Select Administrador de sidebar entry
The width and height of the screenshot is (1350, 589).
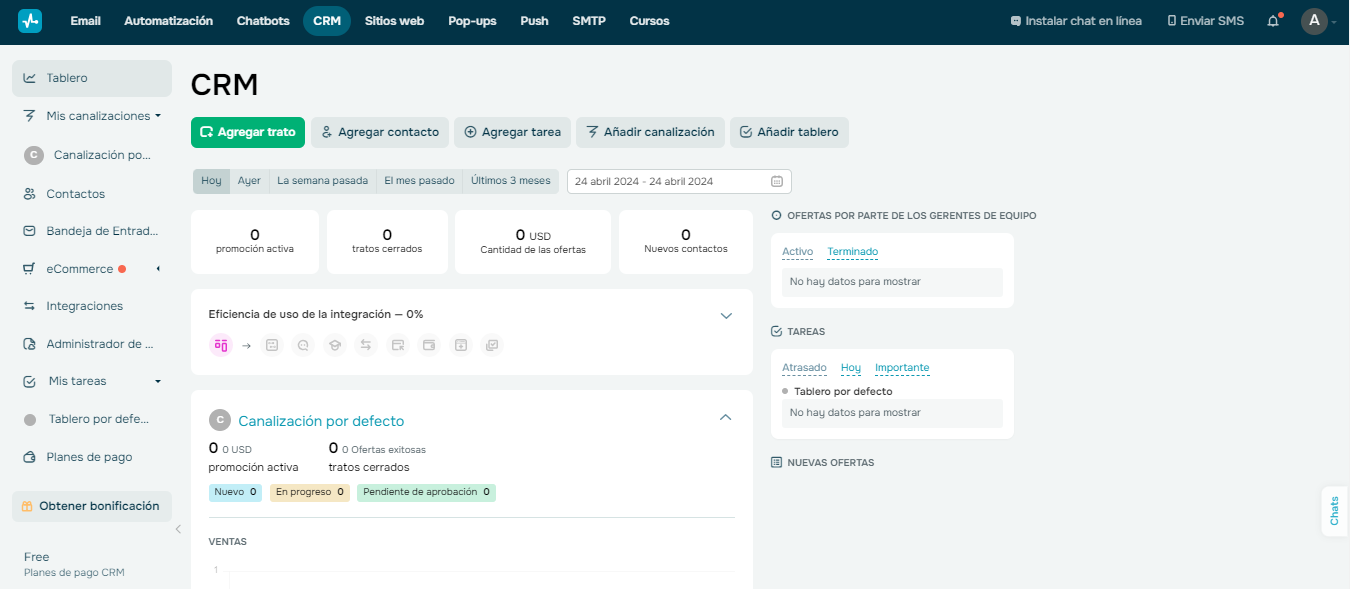30,343
